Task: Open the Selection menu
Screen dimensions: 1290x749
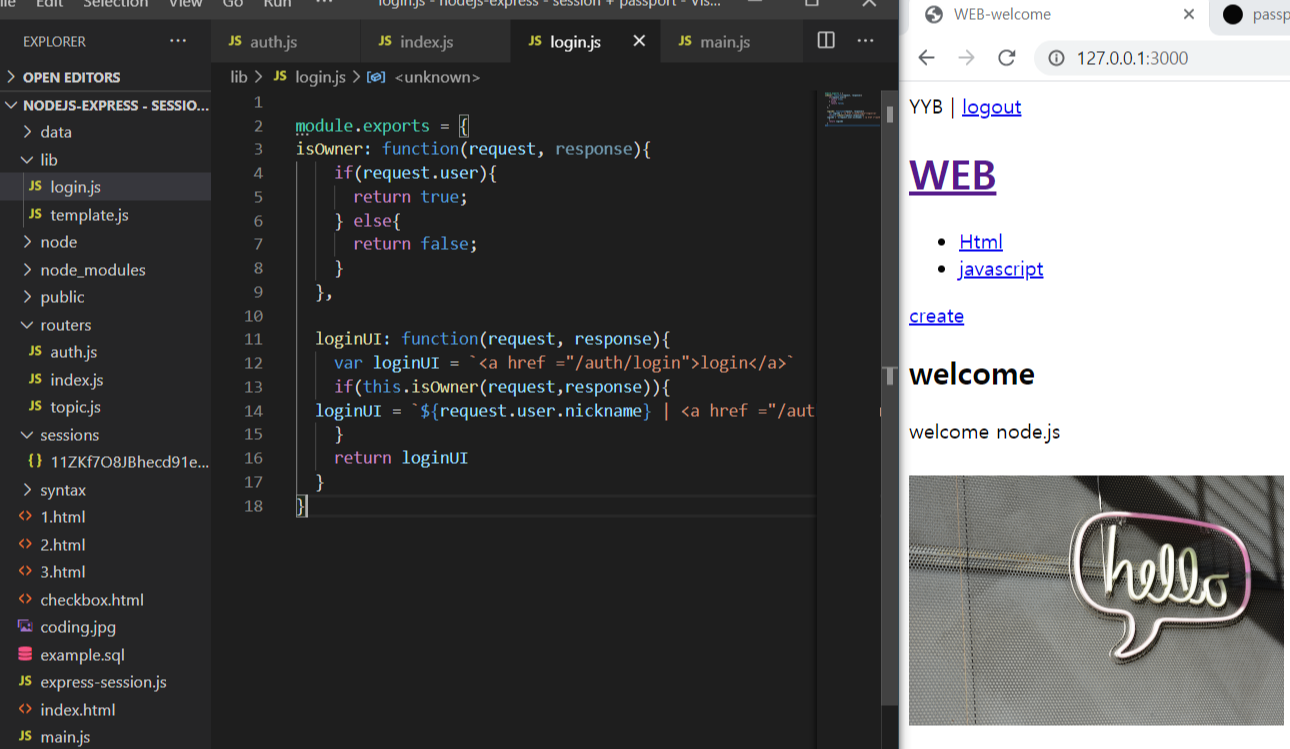Action: pyautogui.click(x=115, y=4)
